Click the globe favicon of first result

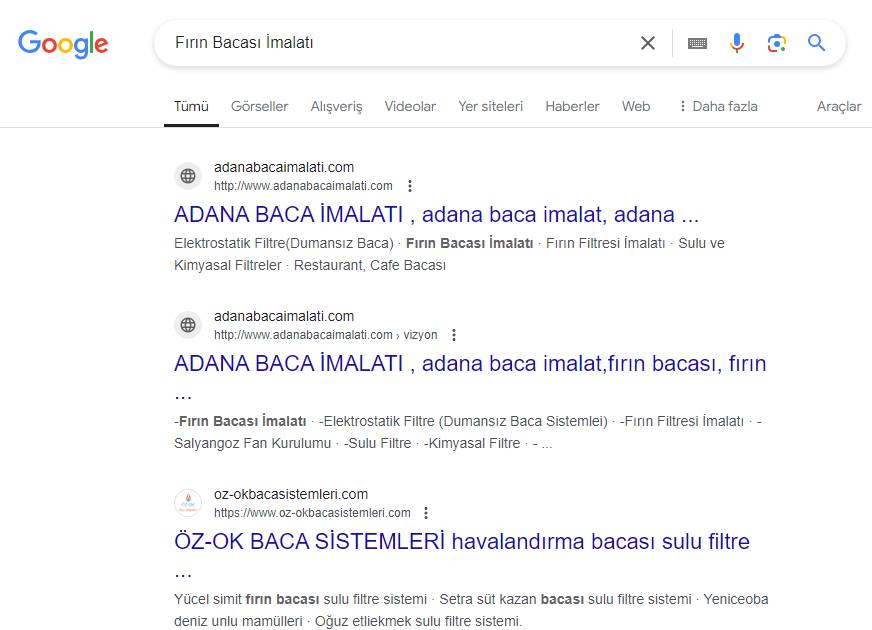[188, 176]
